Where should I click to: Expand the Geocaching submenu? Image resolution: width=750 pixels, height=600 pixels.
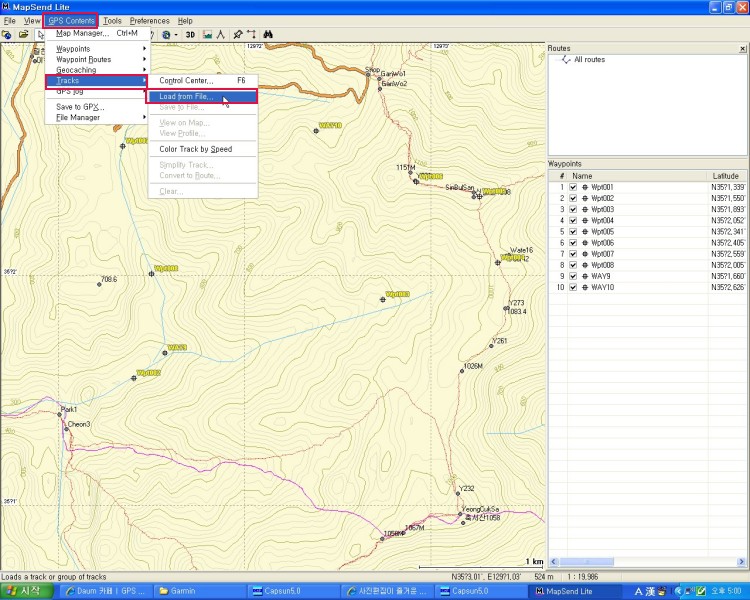tap(97, 70)
